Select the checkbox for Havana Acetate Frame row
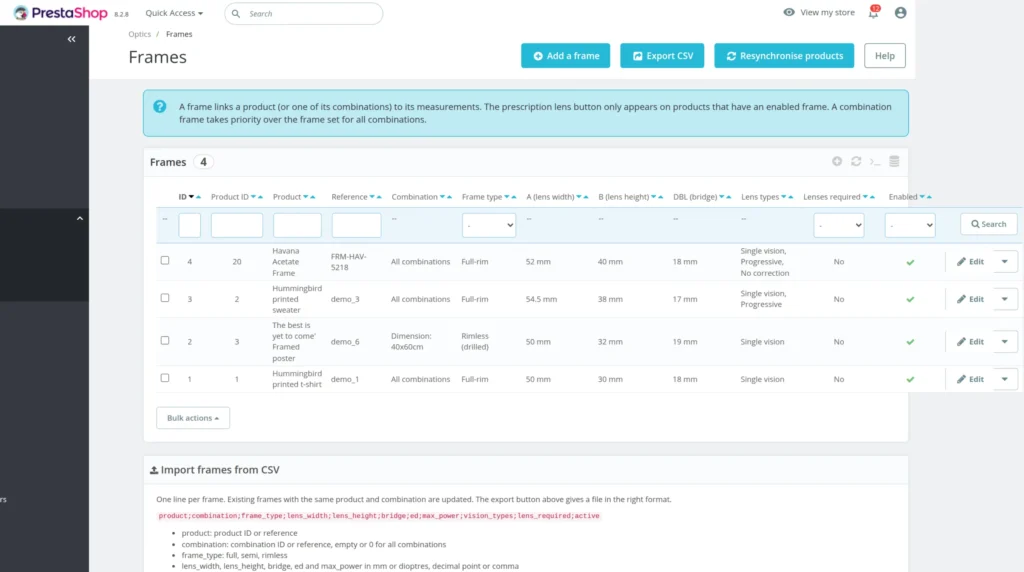Screen dimensions: 1024x572 [x=165, y=261]
